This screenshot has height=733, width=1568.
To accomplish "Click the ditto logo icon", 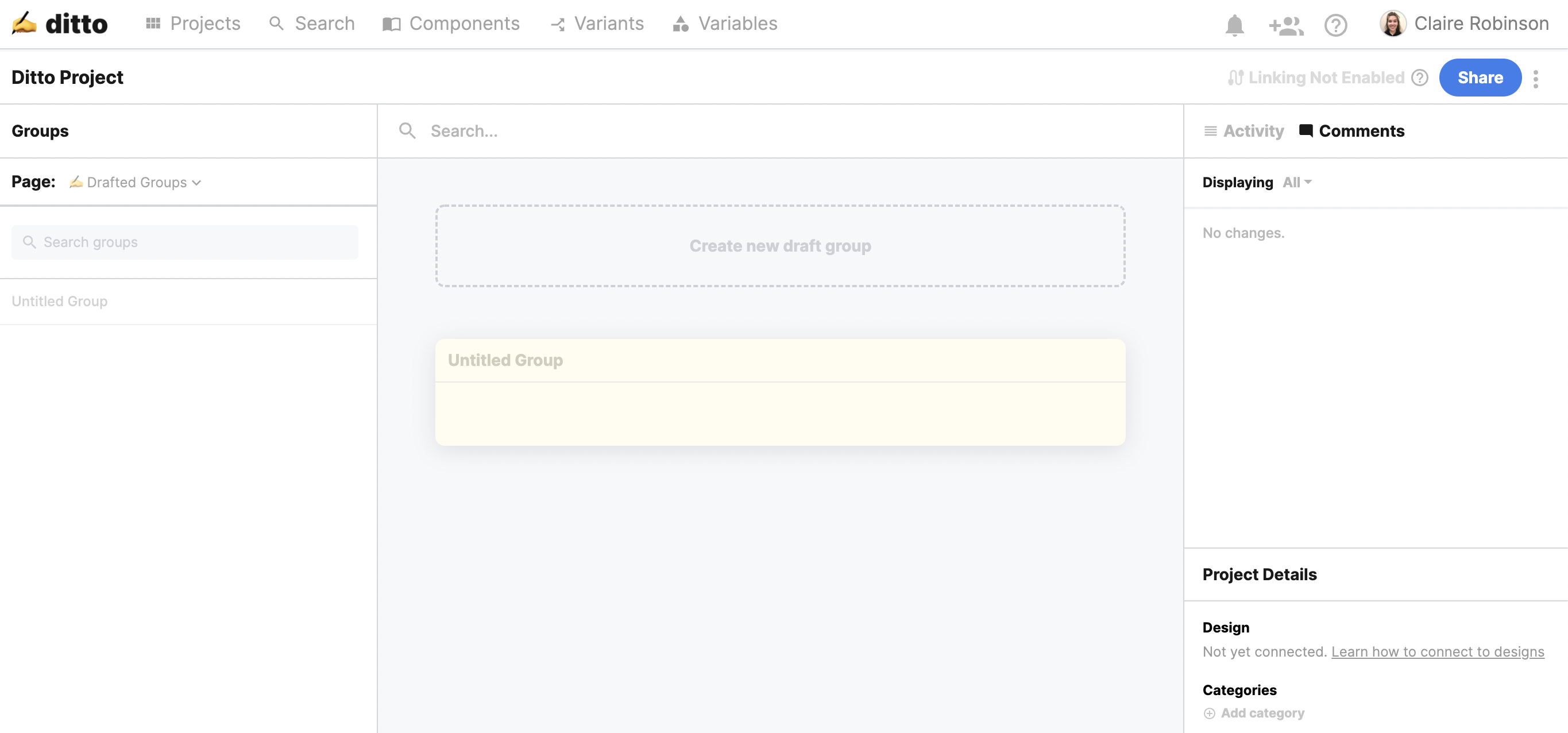I will coord(24,24).
